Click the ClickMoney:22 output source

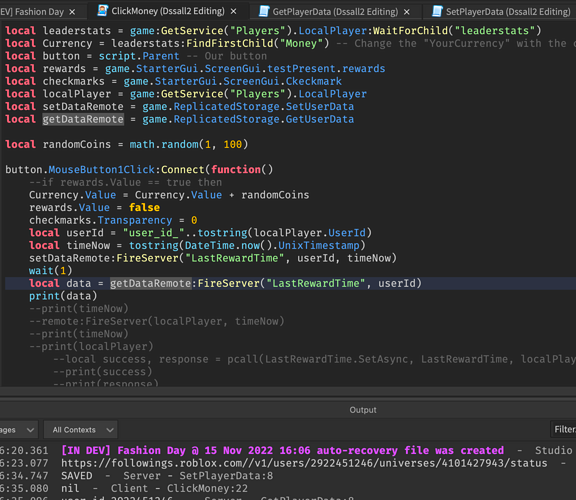tap(207, 488)
